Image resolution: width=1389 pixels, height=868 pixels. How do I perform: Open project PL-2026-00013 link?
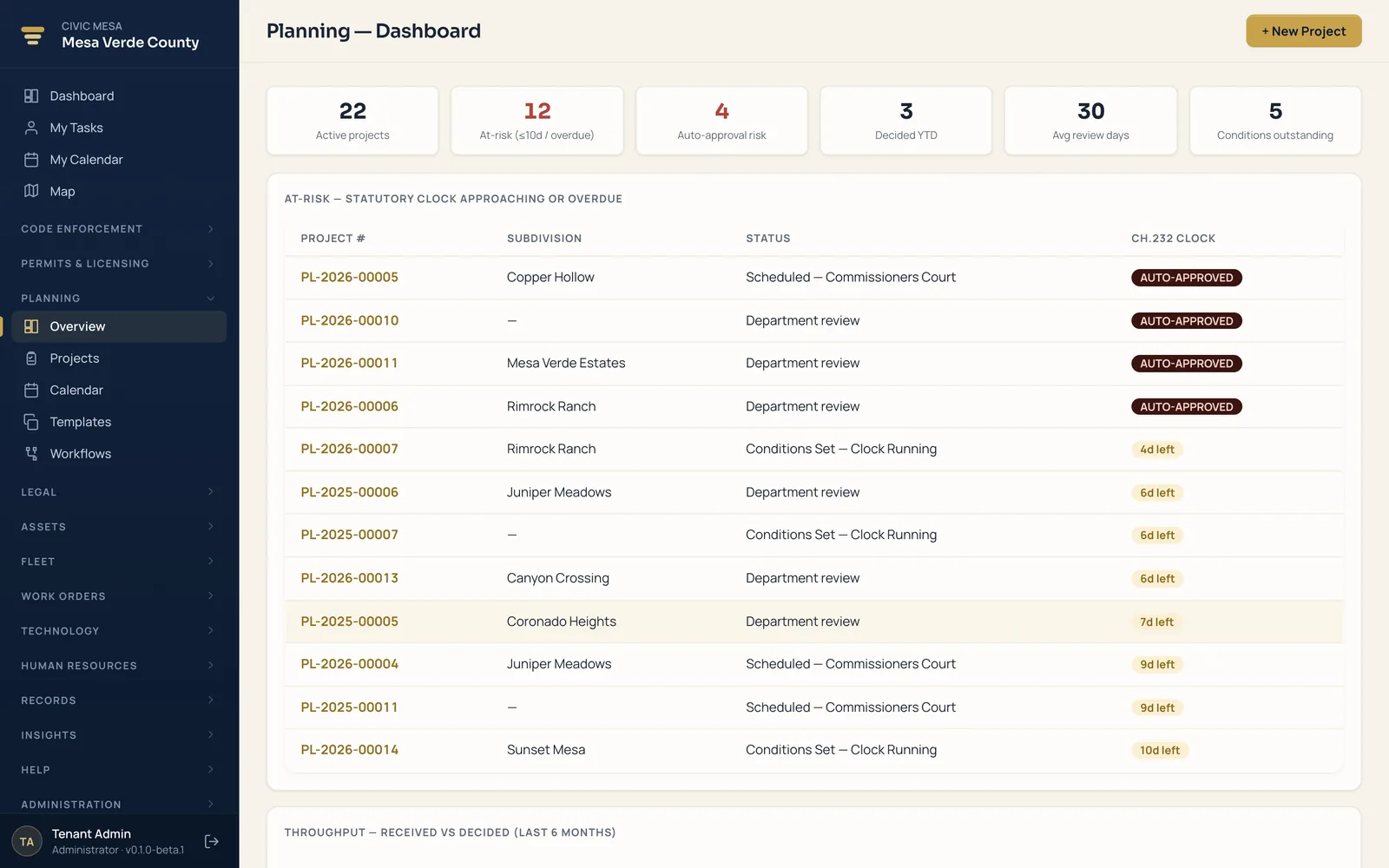click(349, 578)
